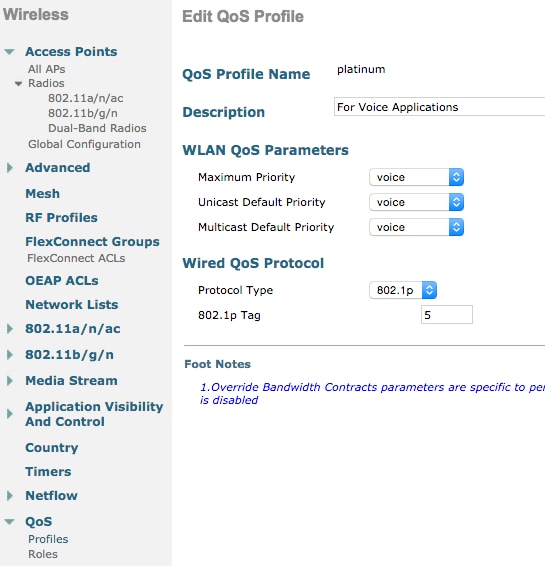Open the Protocol Type dropdown
The height and width of the screenshot is (566, 545).
(403, 290)
